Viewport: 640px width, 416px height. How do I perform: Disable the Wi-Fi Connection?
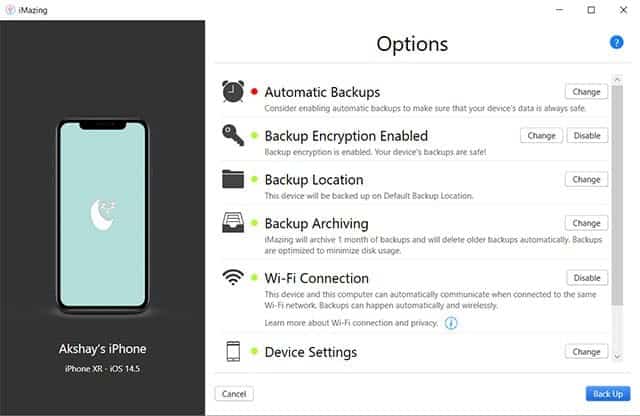click(587, 278)
